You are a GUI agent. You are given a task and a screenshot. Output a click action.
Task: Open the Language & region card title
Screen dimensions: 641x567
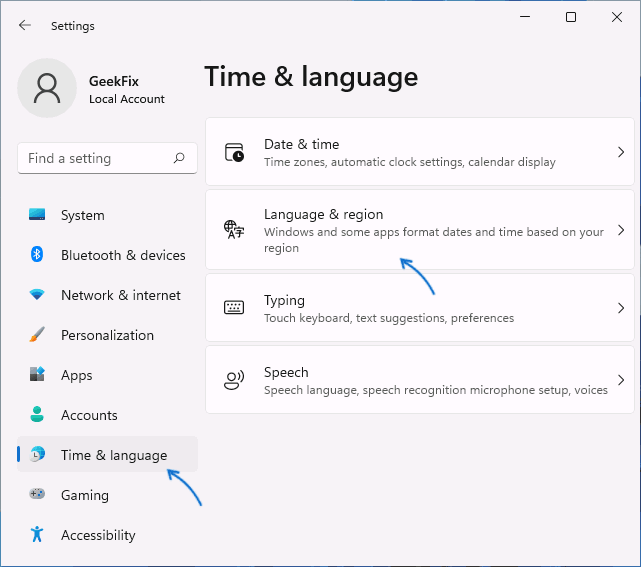click(323, 214)
